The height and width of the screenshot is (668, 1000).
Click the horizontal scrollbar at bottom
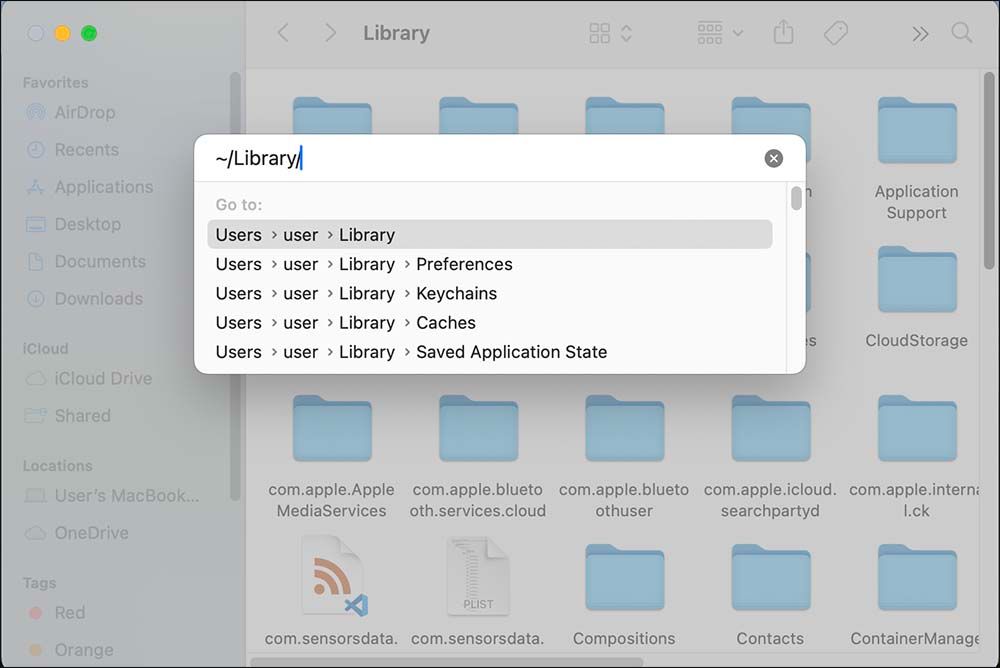click(x=446, y=662)
